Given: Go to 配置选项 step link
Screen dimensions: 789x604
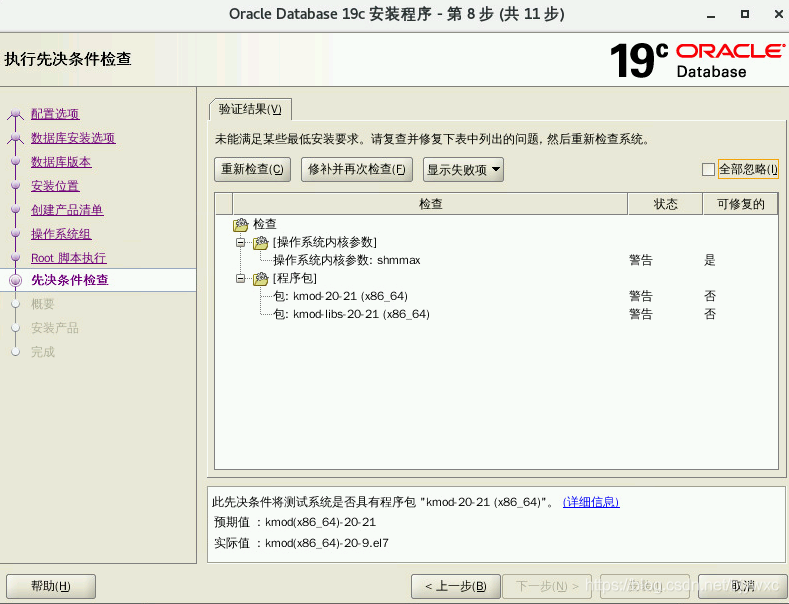Looking at the screenshot, I should [55, 114].
